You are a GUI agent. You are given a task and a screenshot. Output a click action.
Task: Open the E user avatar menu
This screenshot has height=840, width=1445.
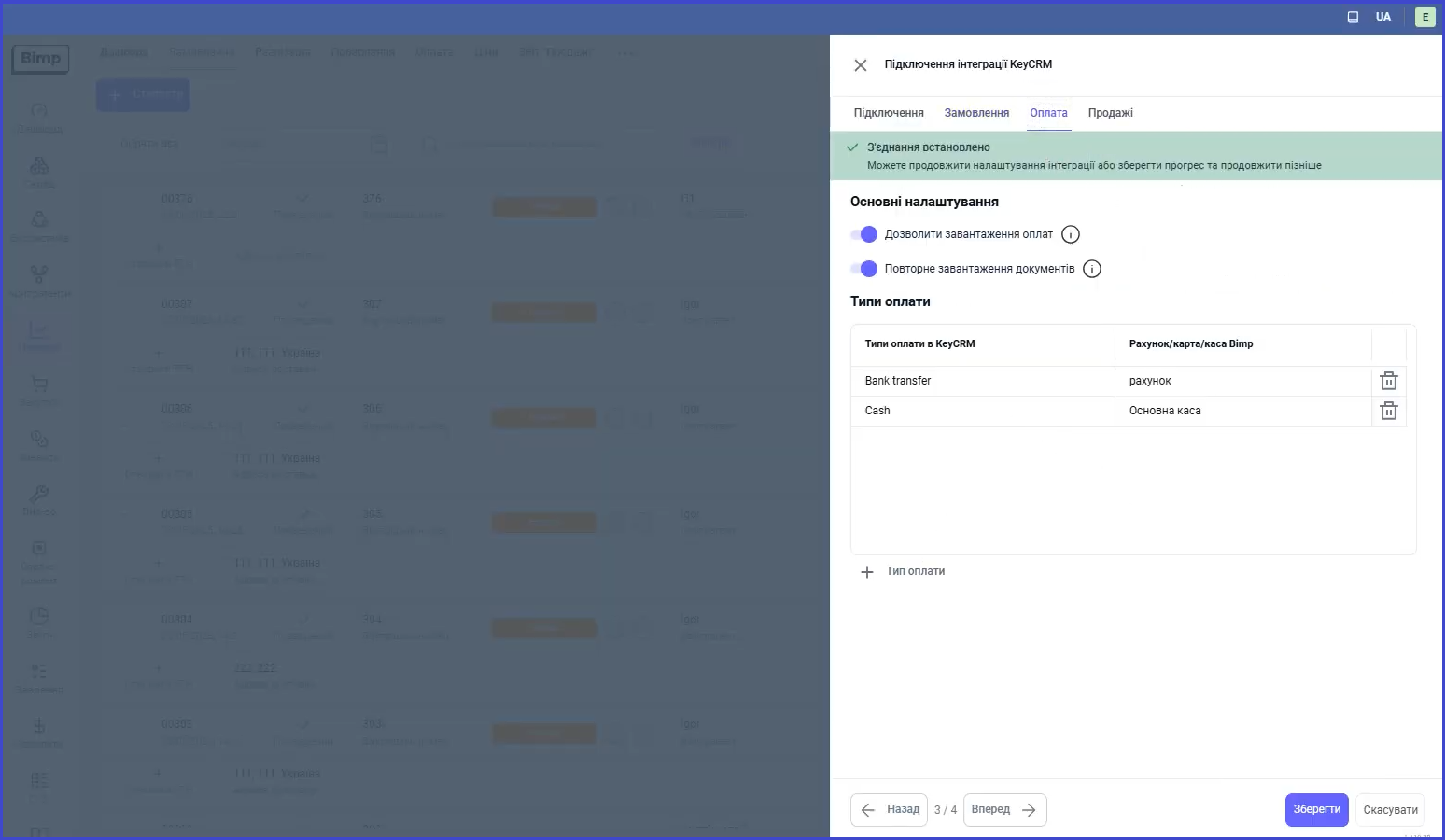click(x=1424, y=17)
